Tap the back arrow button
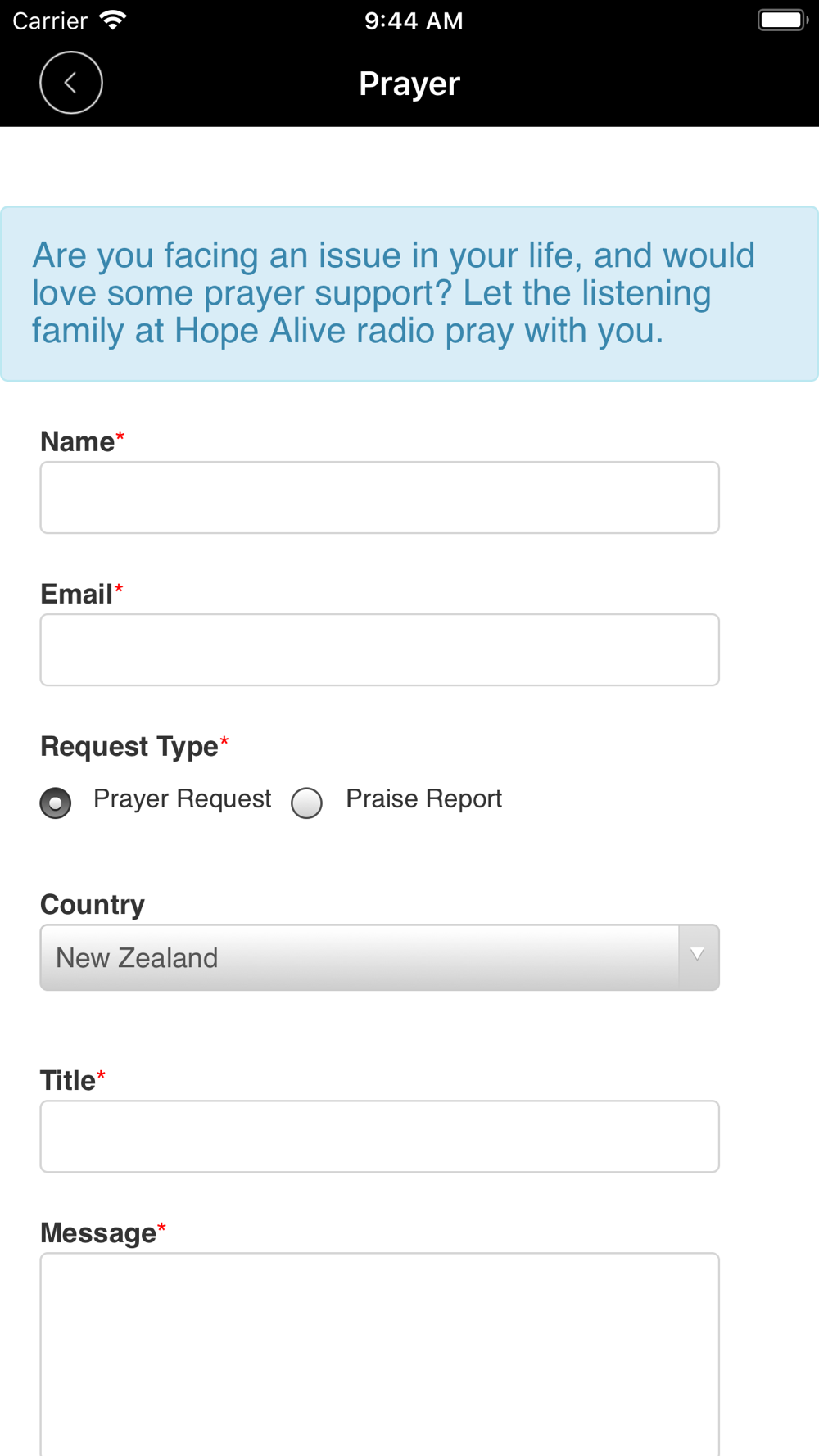The height and width of the screenshot is (1456, 819). click(x=71, y=83)
